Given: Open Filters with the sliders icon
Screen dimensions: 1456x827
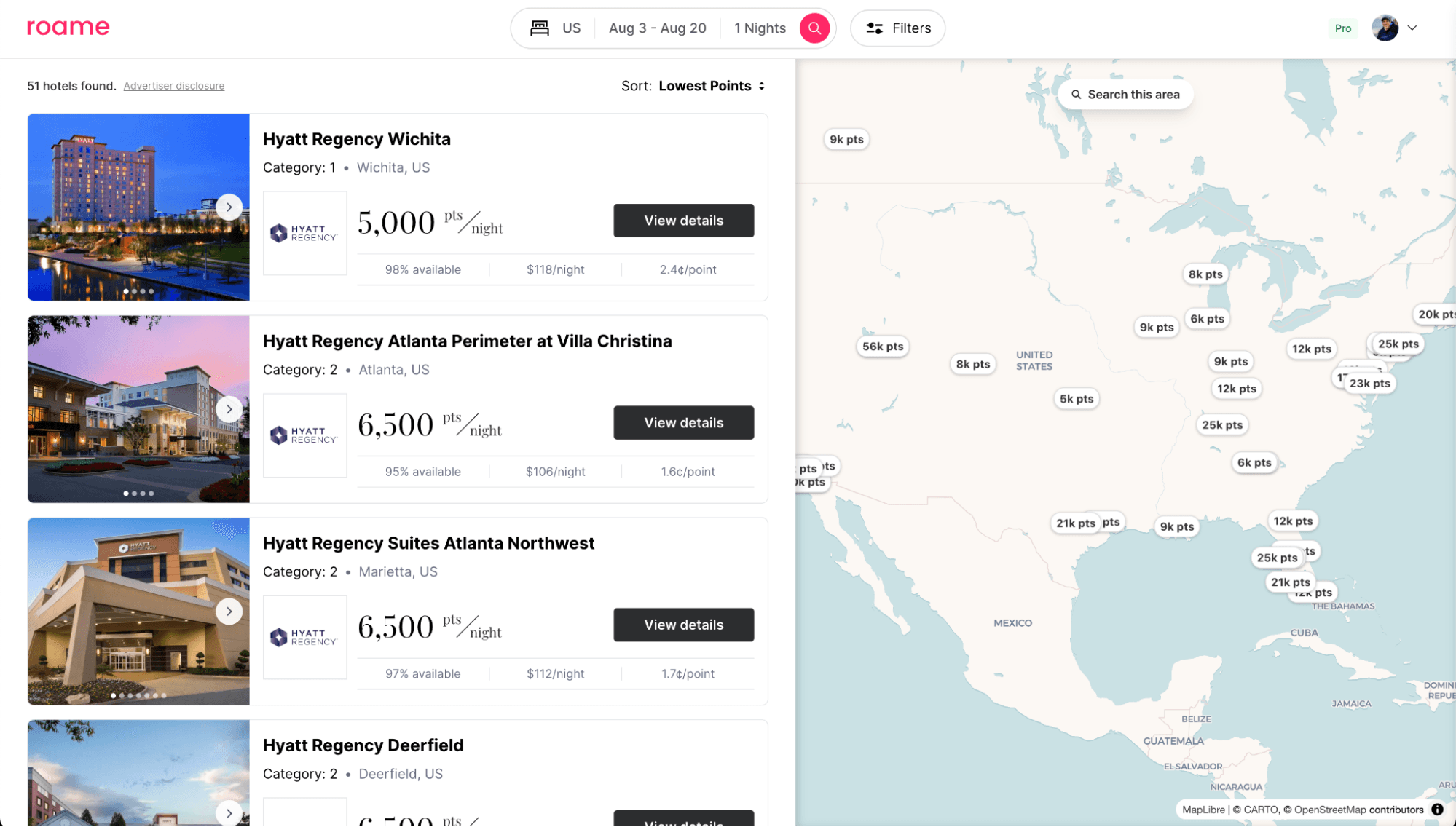Looking at the screenshot, I should tap(897, 28).
